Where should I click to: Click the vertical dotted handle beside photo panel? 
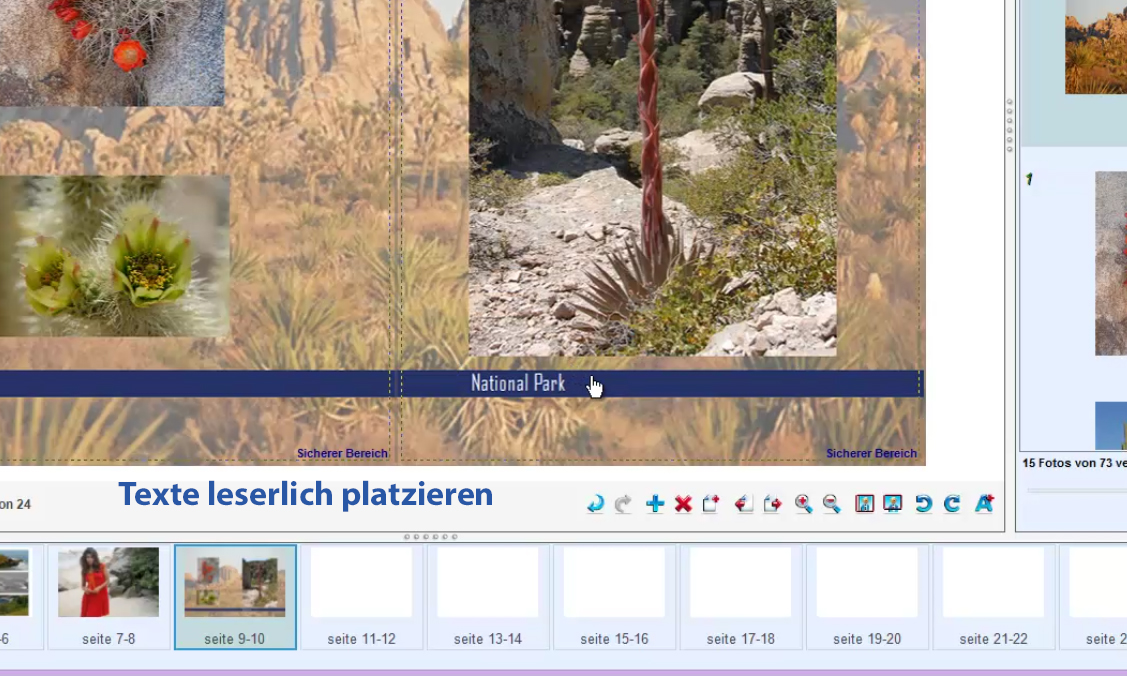tap(1009, 125)
